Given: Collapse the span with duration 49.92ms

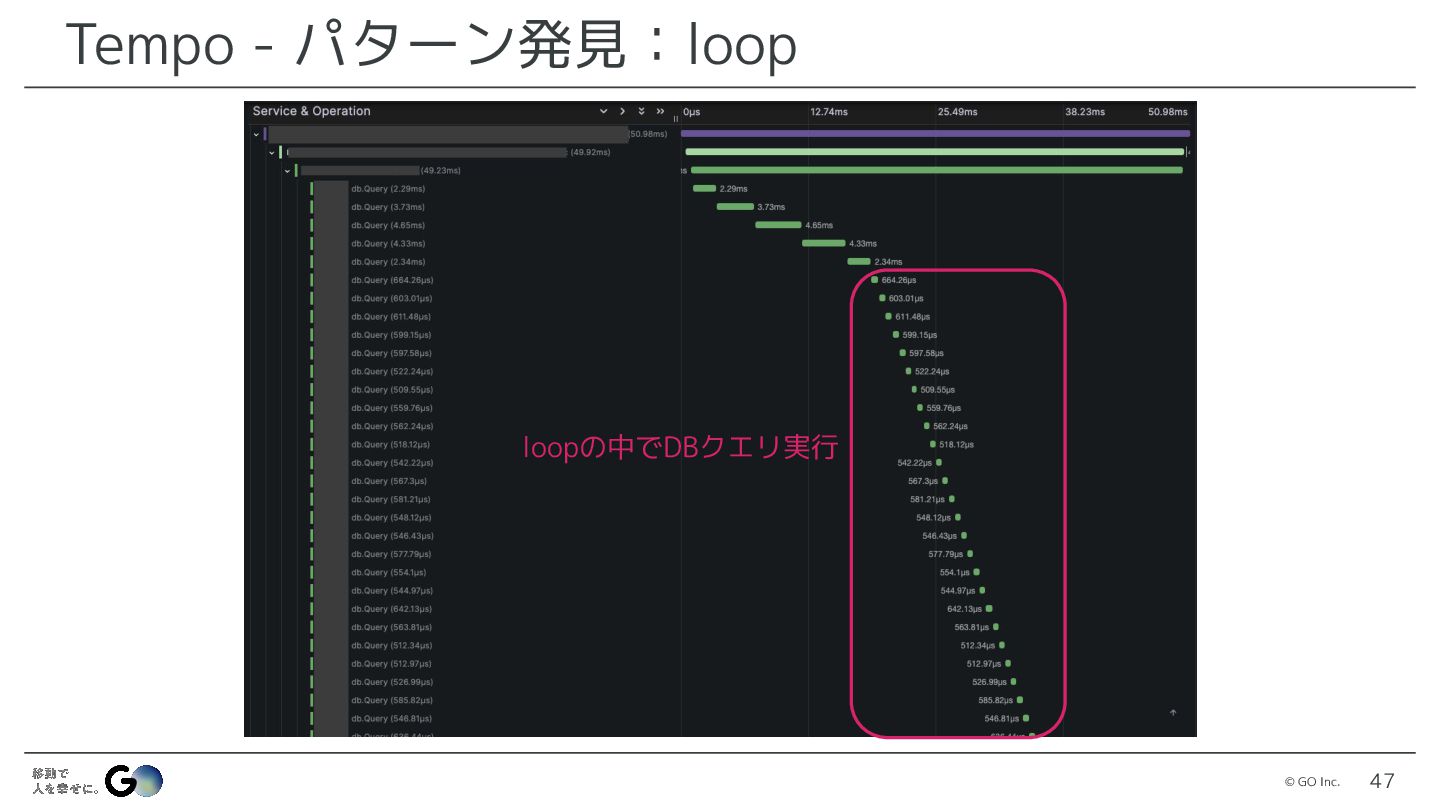Looking at the screenshot, I should point(271,152).
